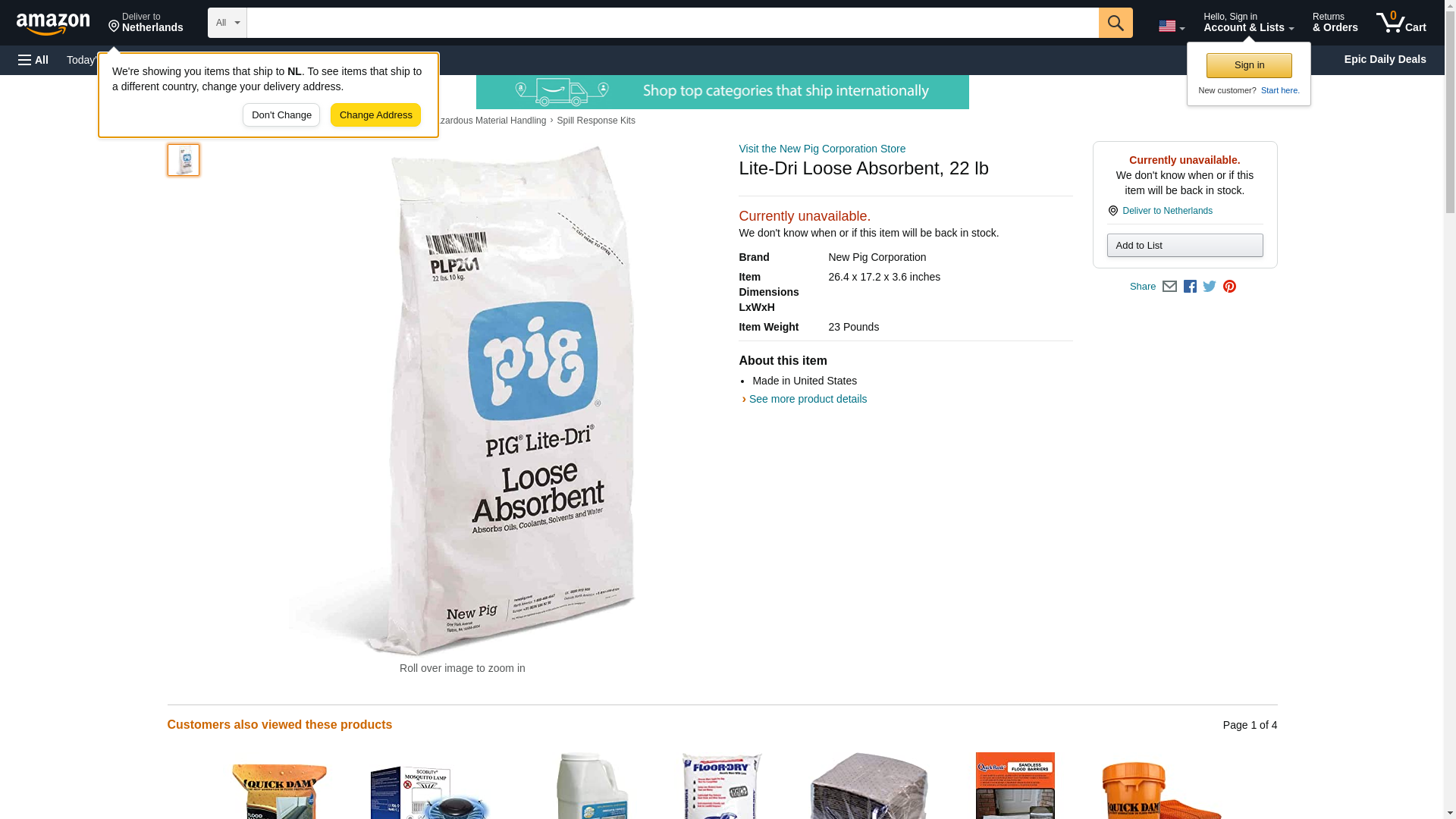
Task: Open the All hamburger menu
Action: click(33, 60)
